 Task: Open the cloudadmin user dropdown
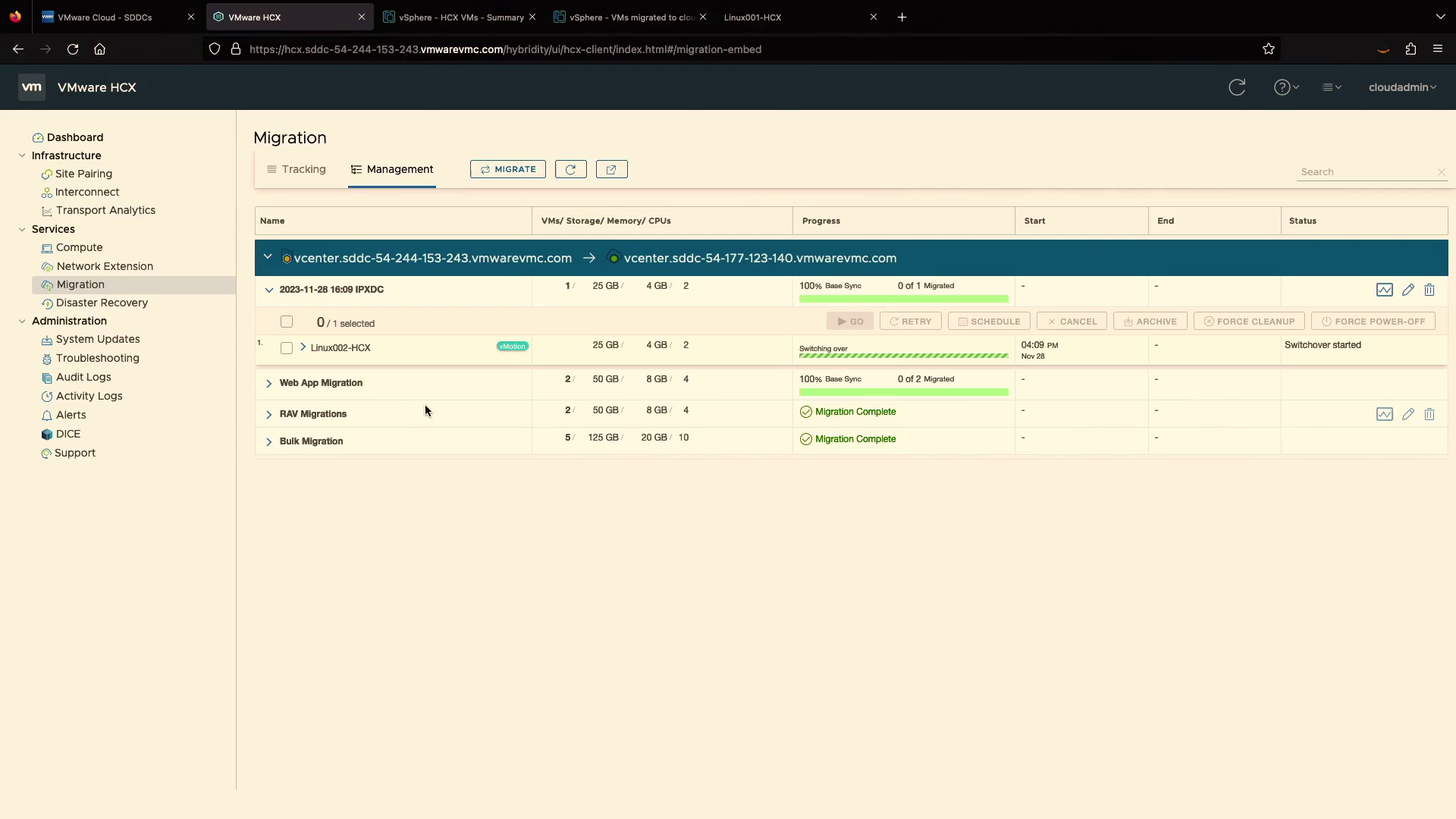pos(1402,87)
